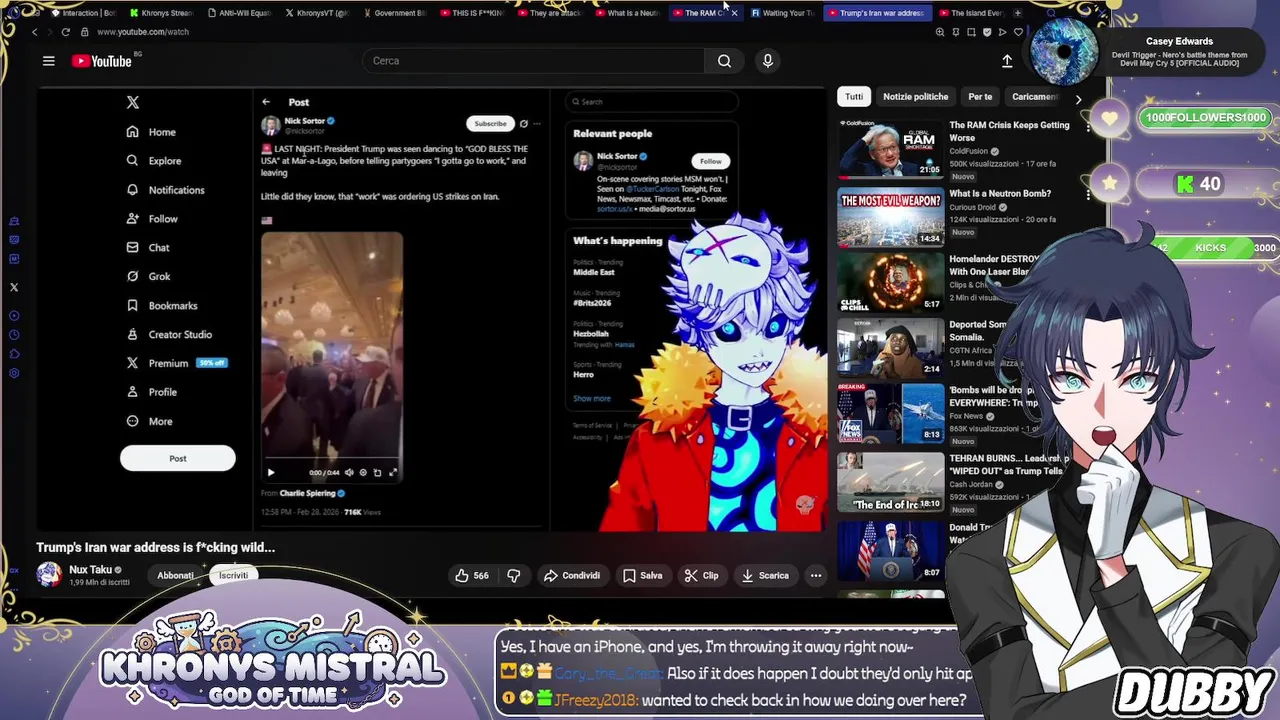
Task: Download the video with 'Scarica'
Action: click(x=765, y=575)
